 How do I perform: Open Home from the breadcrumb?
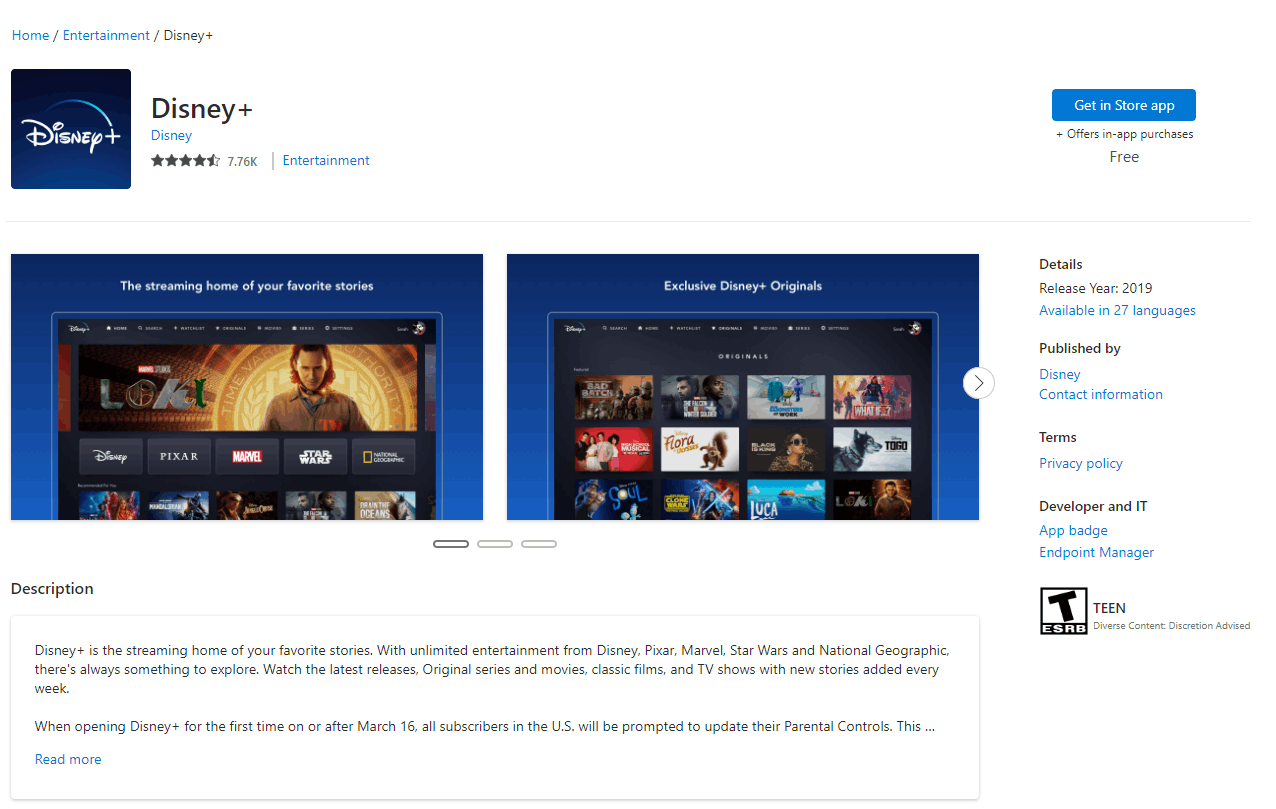(x=29, y=35)
